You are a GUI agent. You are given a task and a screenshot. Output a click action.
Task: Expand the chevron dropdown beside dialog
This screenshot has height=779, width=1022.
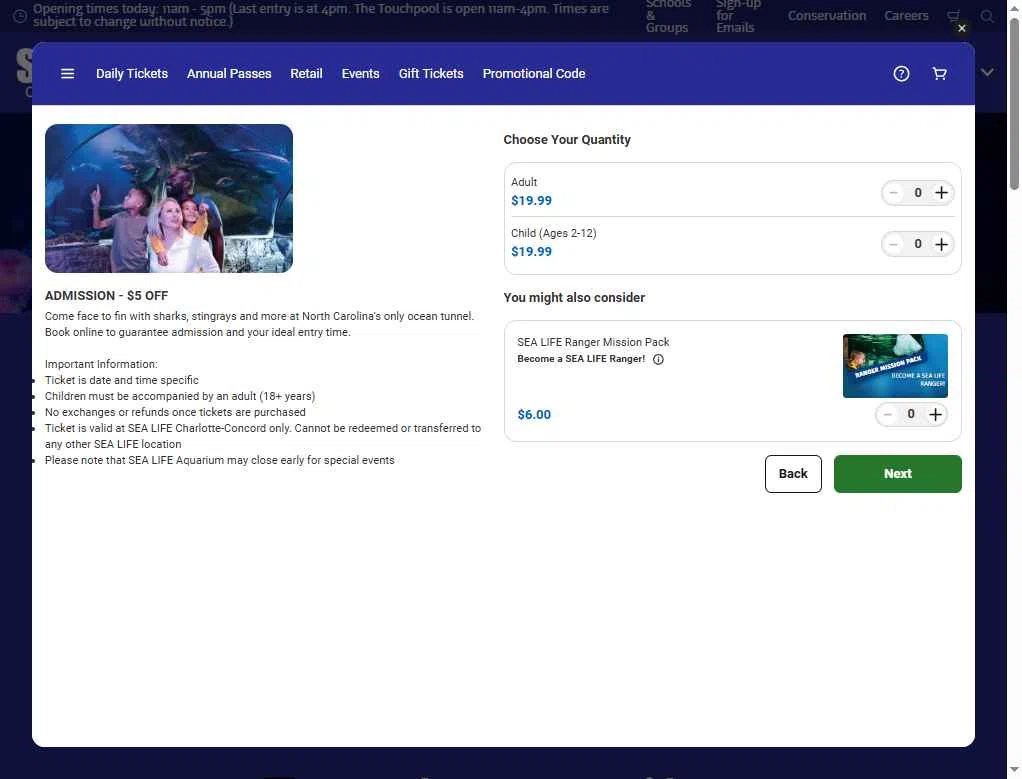(x=987, y=72)
